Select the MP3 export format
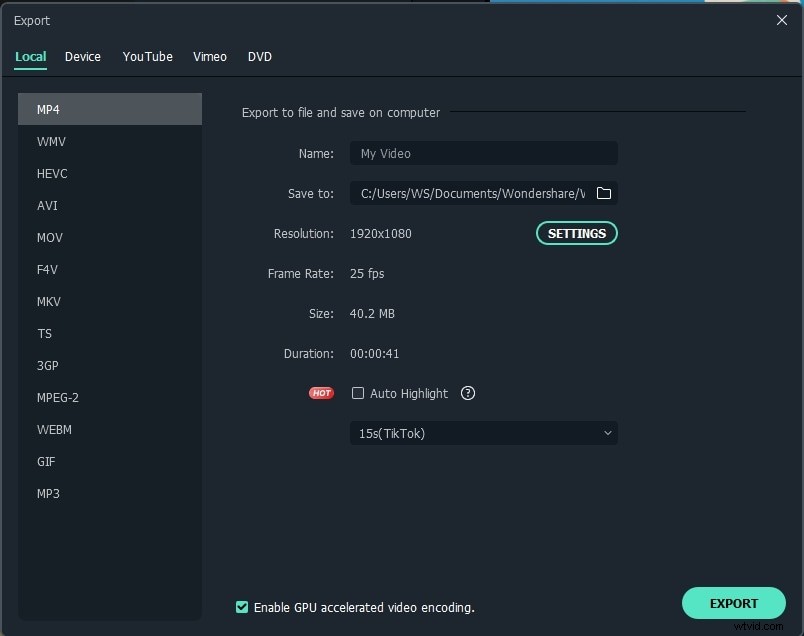The width and height of the screenshot is (804, 636). [x=48, y=493]
